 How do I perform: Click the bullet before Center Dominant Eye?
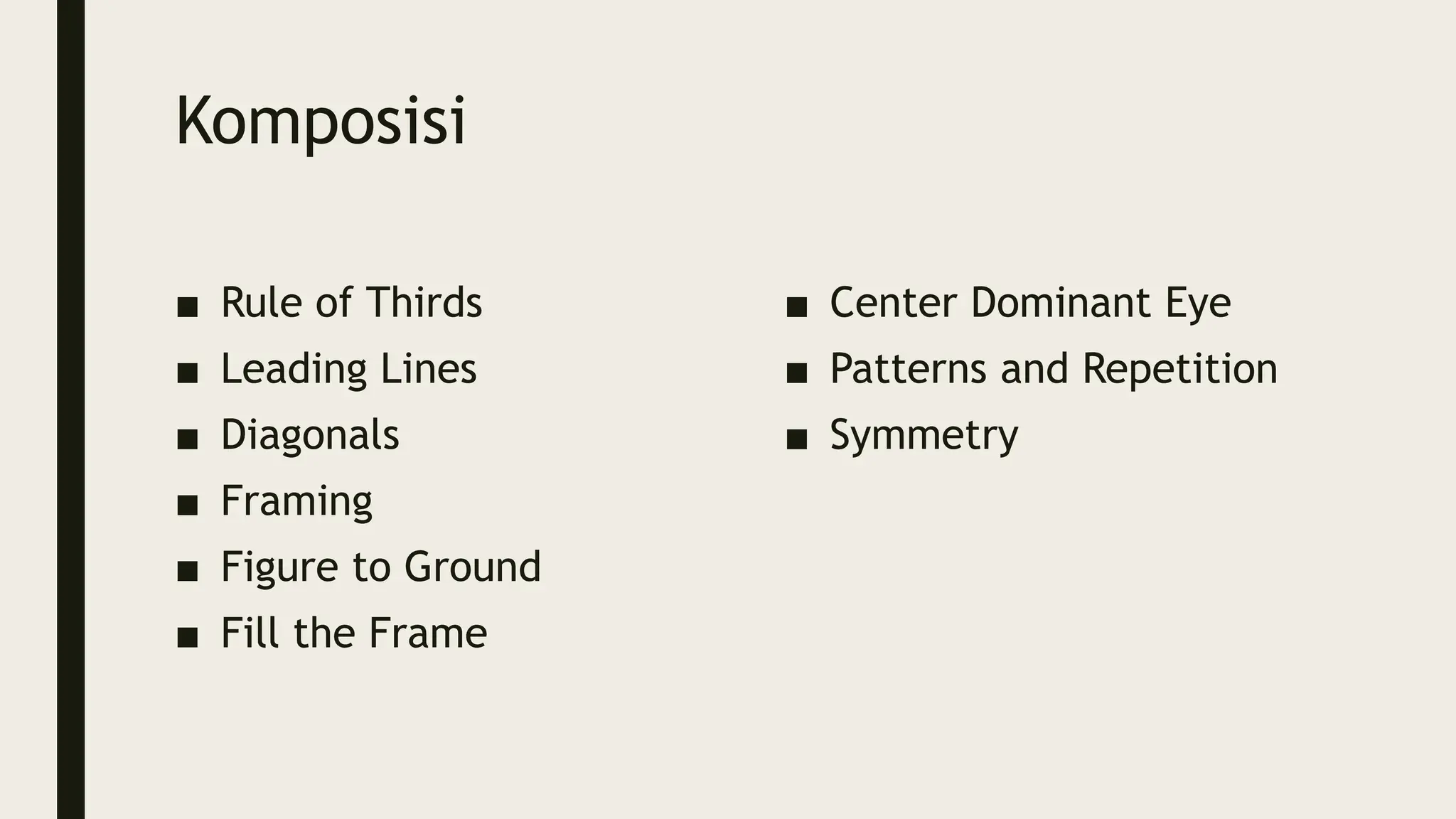(797, 307)
